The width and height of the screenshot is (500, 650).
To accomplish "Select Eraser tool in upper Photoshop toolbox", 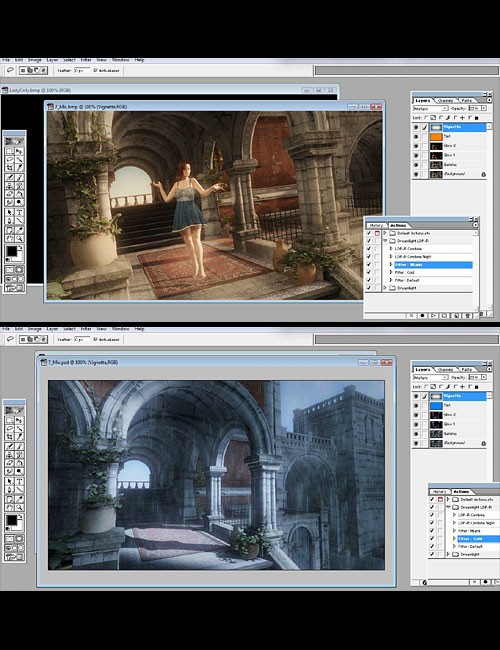I will pyautogui.click(x=10, y=194).
